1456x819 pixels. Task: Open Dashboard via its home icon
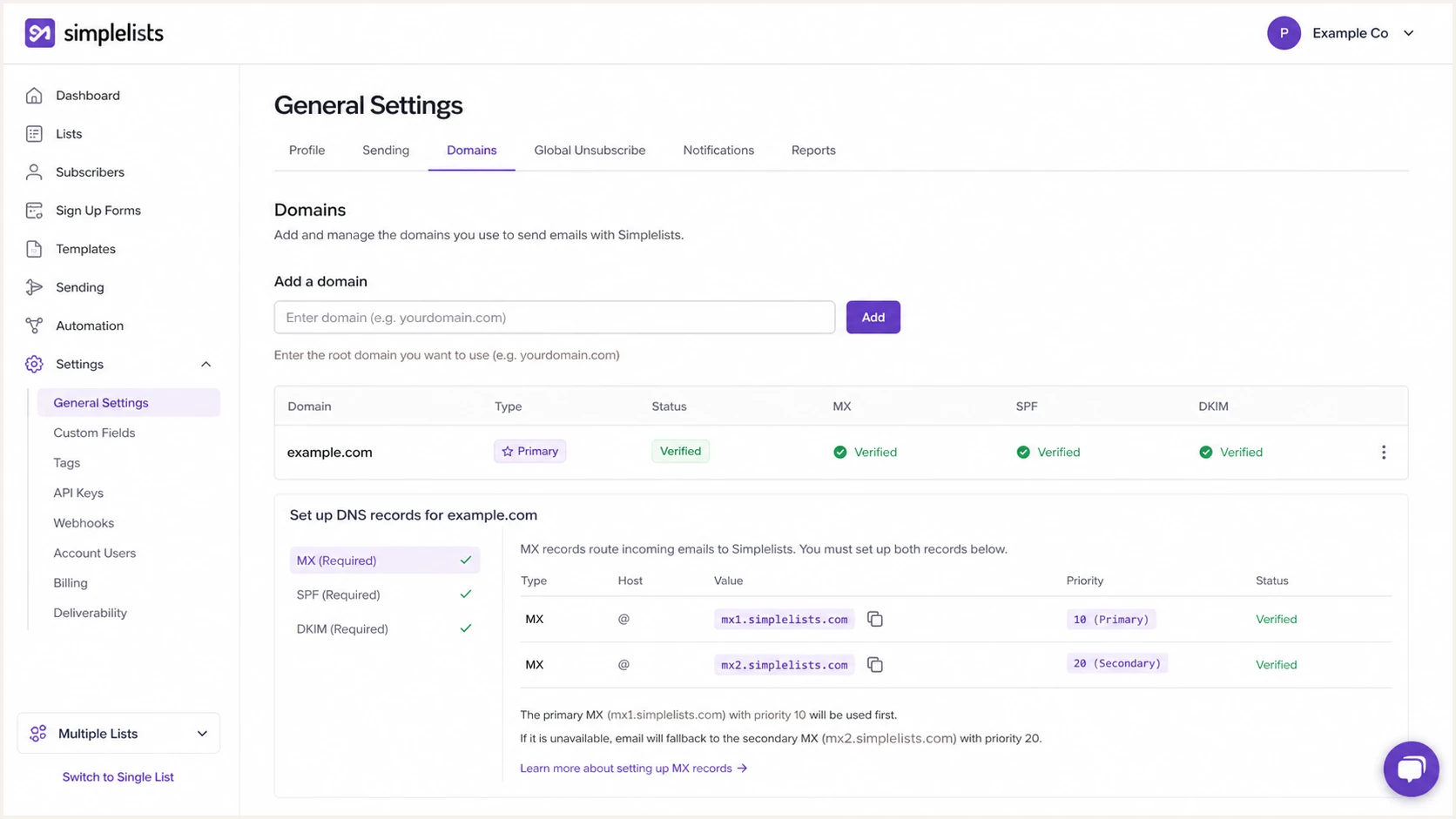(34, 96)
